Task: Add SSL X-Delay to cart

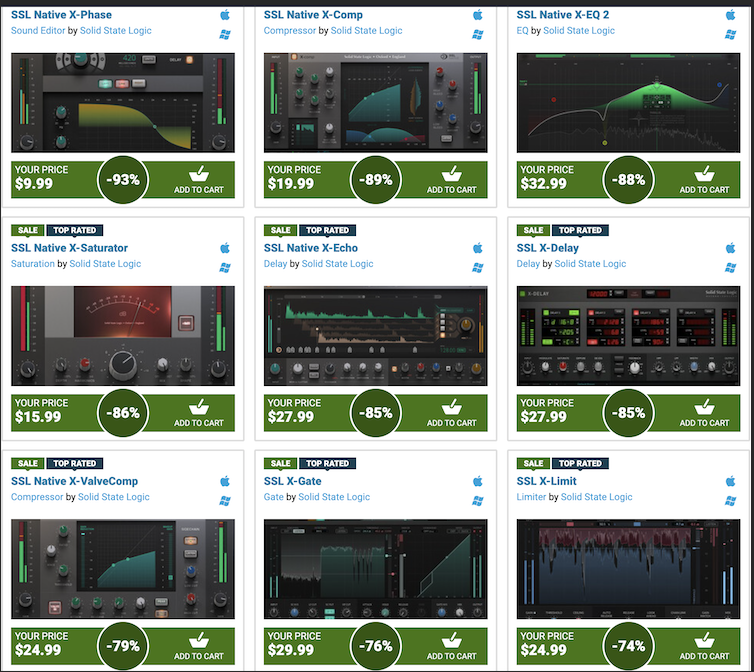Action: coord(704,413)
